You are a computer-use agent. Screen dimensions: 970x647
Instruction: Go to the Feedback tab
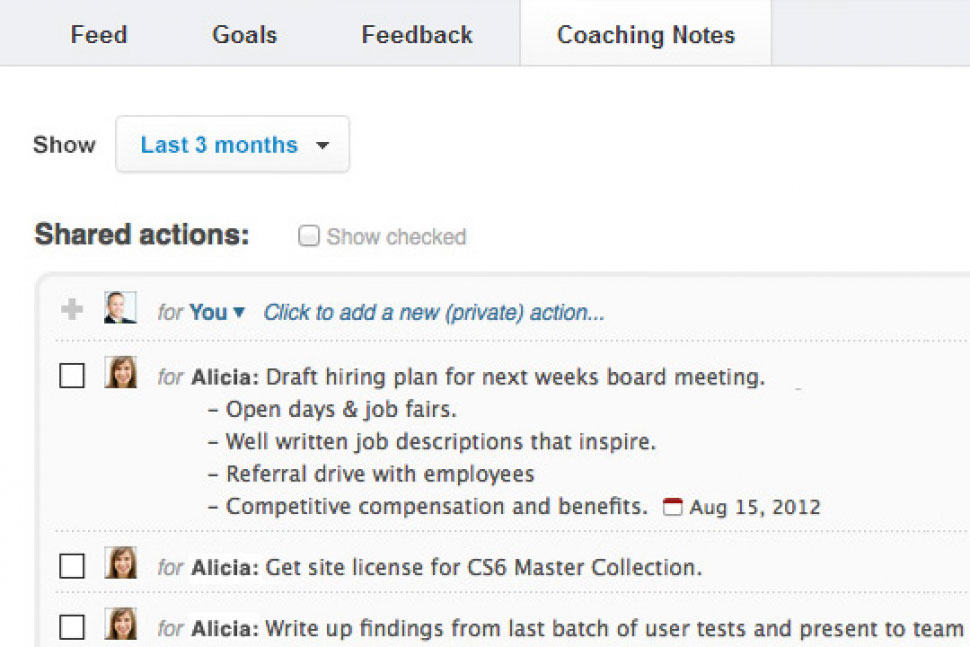click(x=417, y=35)
